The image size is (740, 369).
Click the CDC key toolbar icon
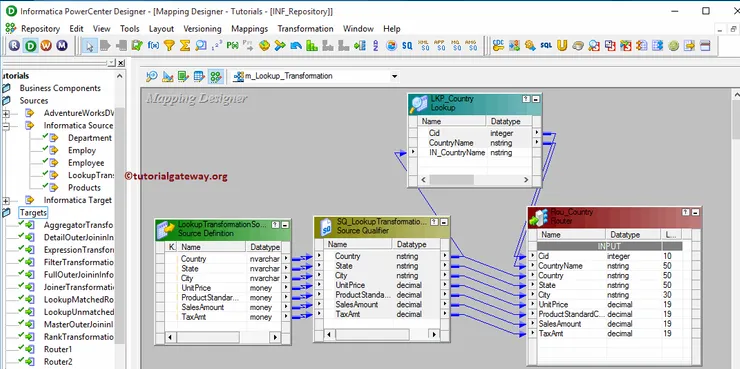coord(498,45)
